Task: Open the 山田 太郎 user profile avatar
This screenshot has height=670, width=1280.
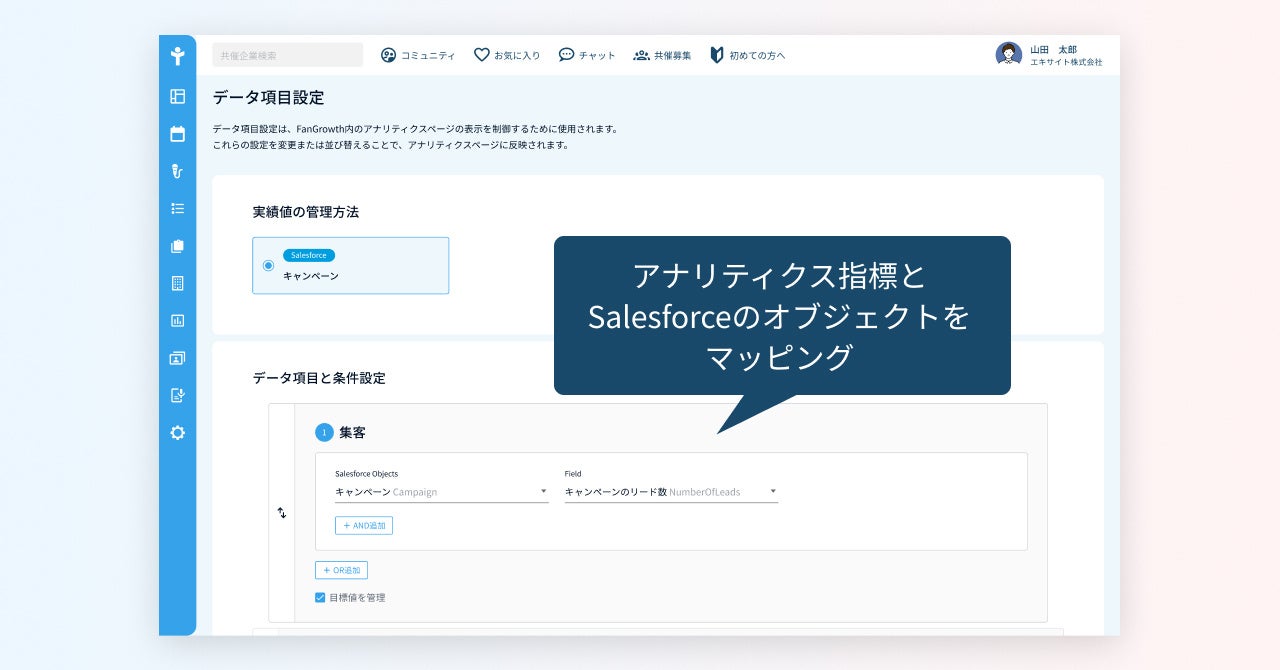Action: tap(1008, 54)
